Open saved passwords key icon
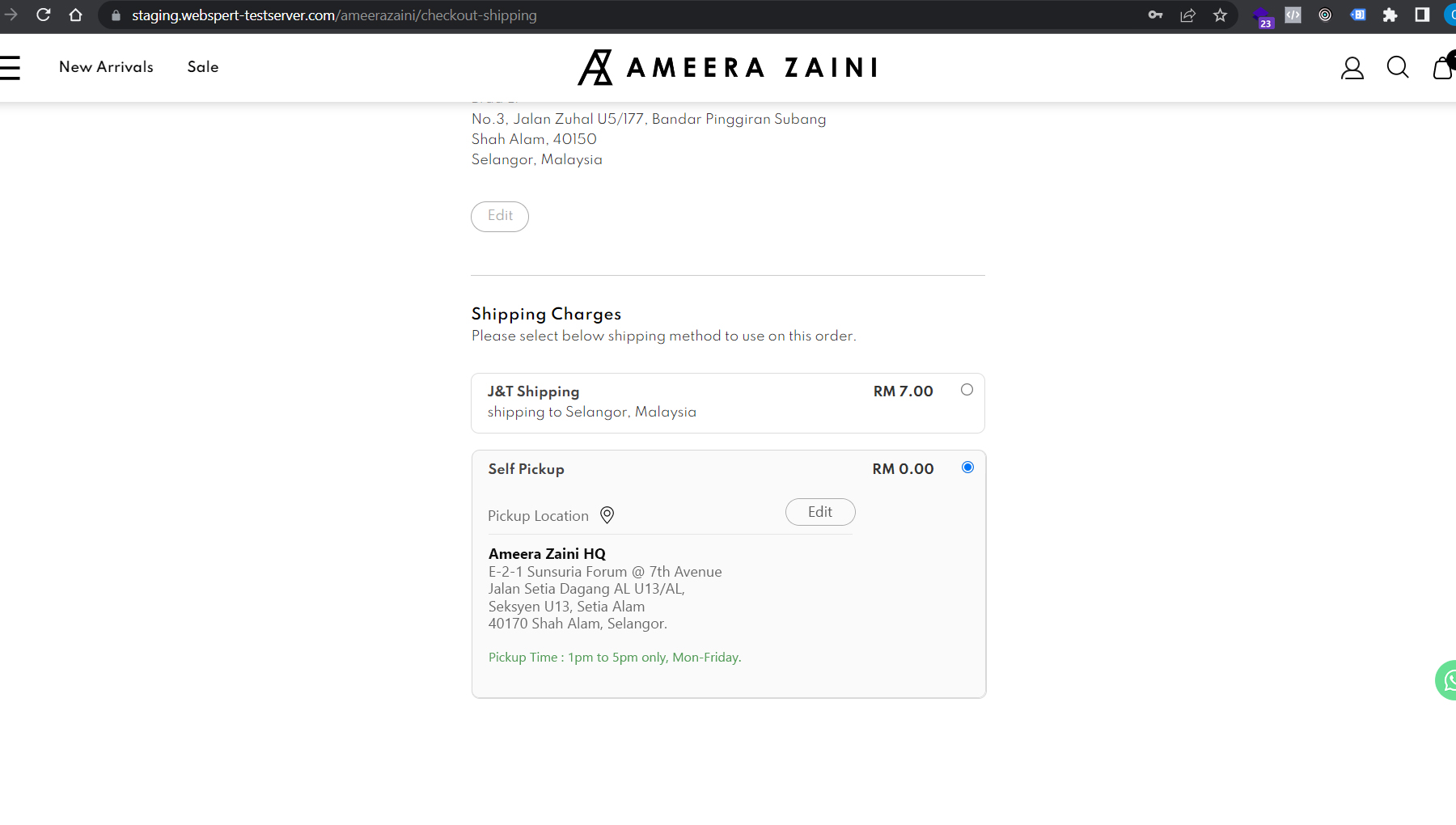The width and height of the screenshot is (1456, 825). point(1155,15)
